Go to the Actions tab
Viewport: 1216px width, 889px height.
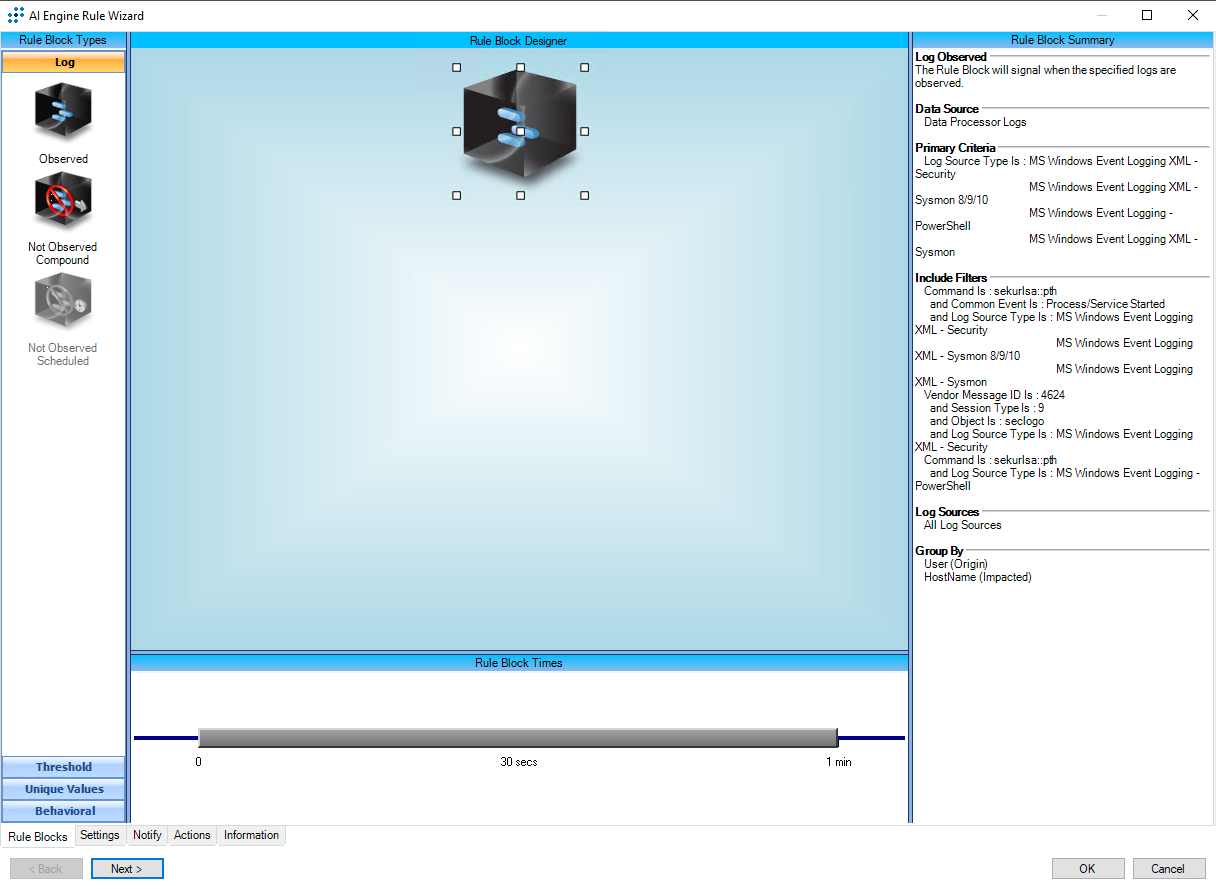point(192,835)
